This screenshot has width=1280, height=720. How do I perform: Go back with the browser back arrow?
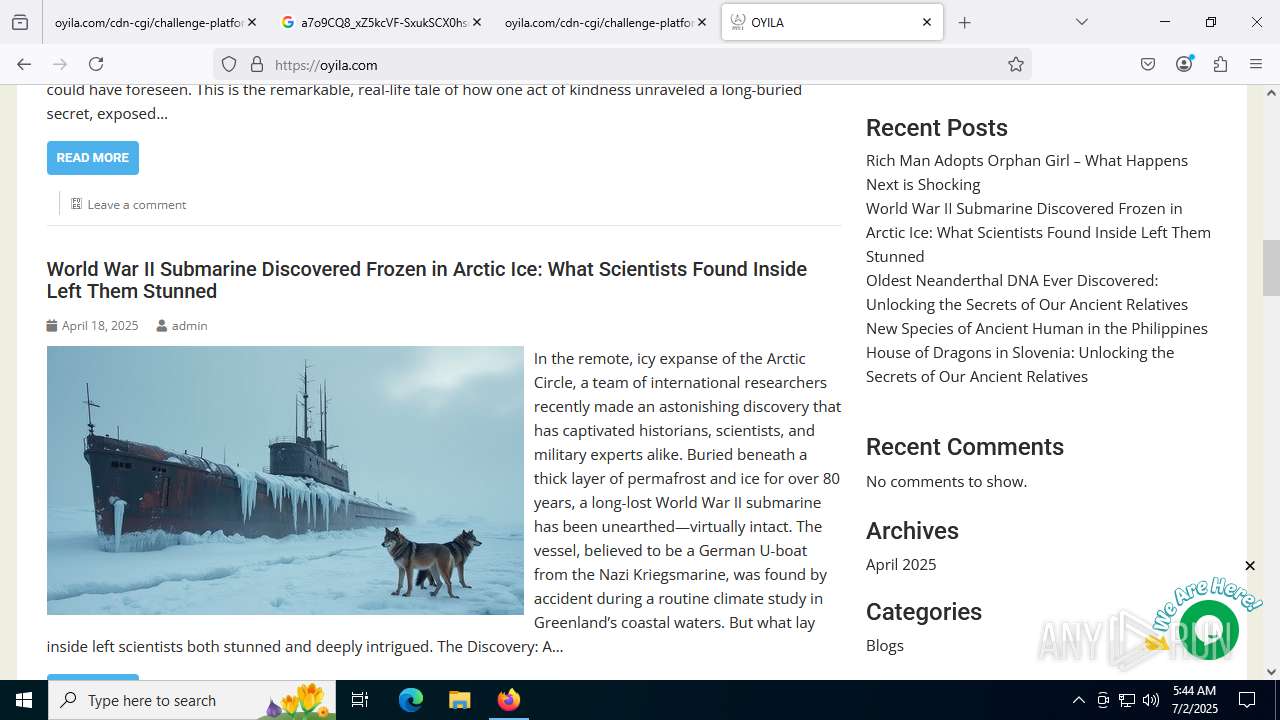(x=24, y=64)
